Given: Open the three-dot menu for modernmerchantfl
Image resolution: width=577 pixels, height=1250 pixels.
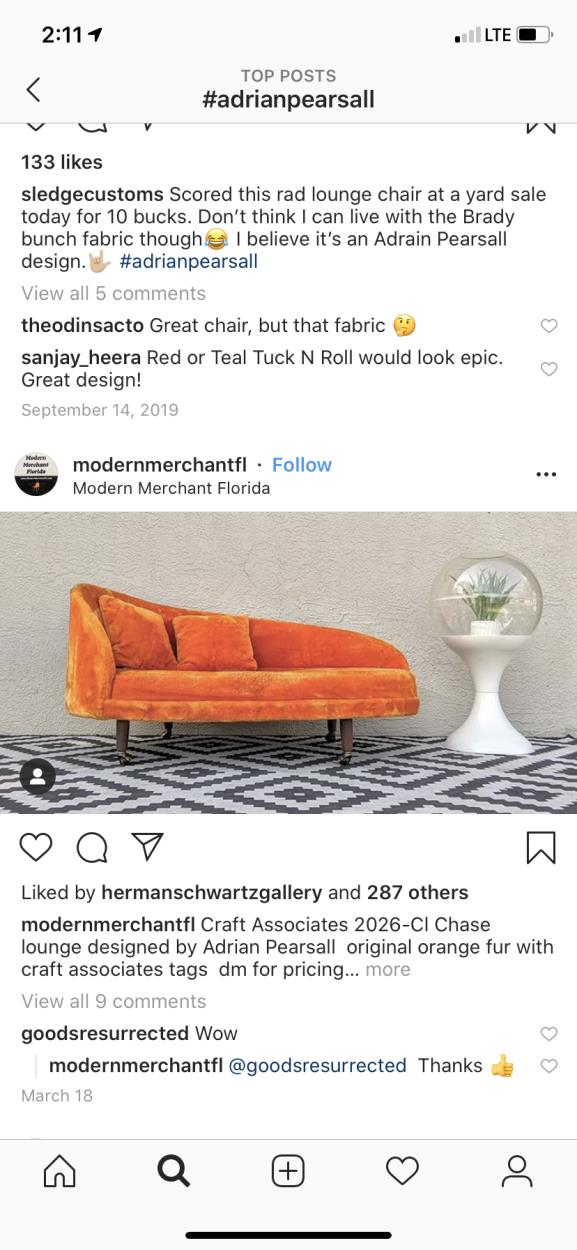Looking at the screenshot, I should [546, 474].
